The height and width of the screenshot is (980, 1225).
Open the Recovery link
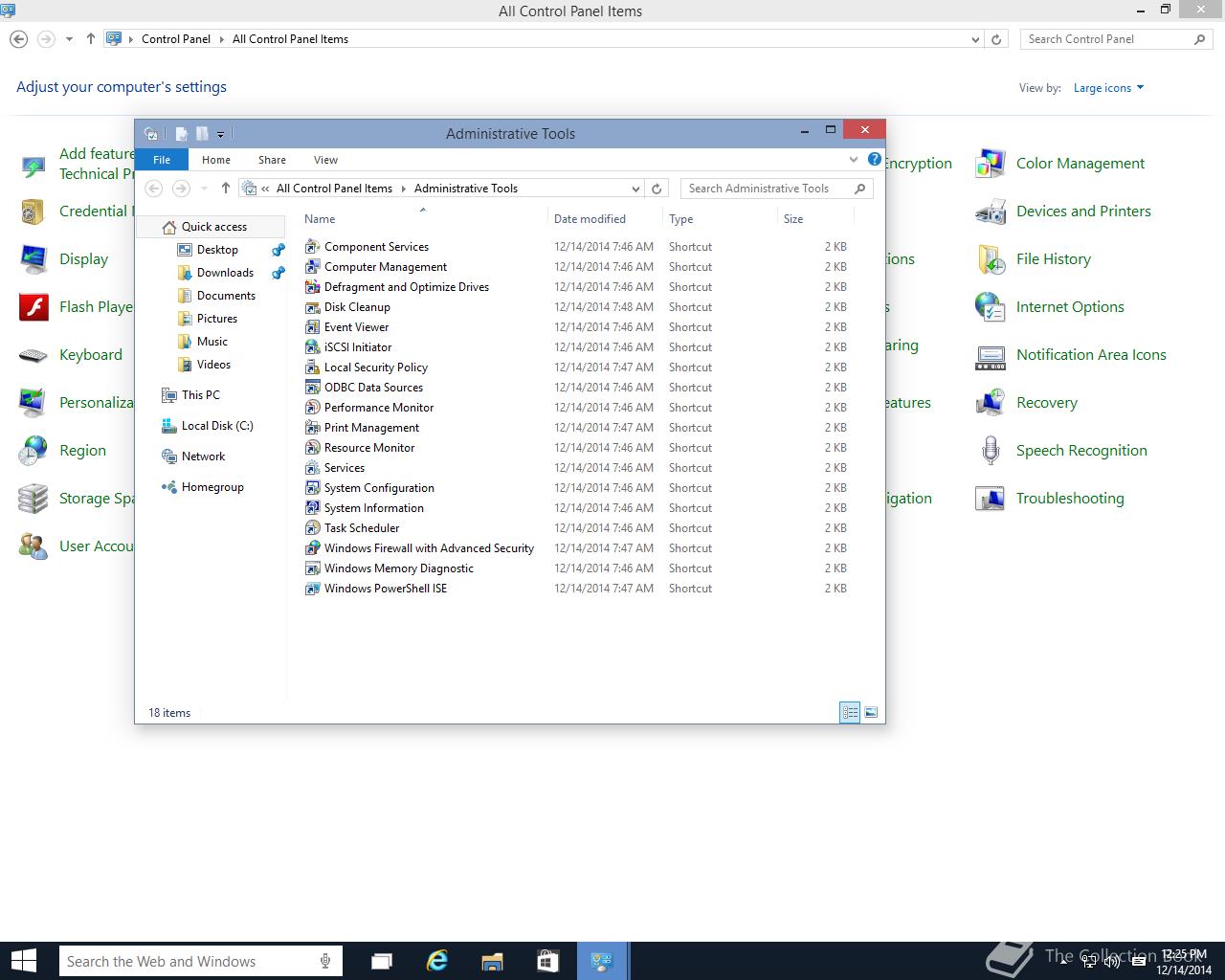tap(1047, 403)
